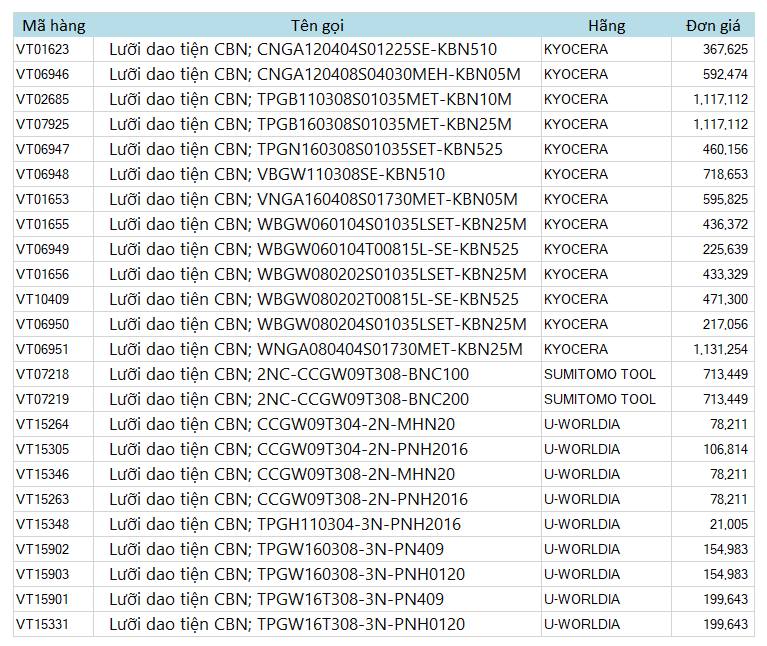Select the 'Đơn giá' column header

[x=713, y=25]
